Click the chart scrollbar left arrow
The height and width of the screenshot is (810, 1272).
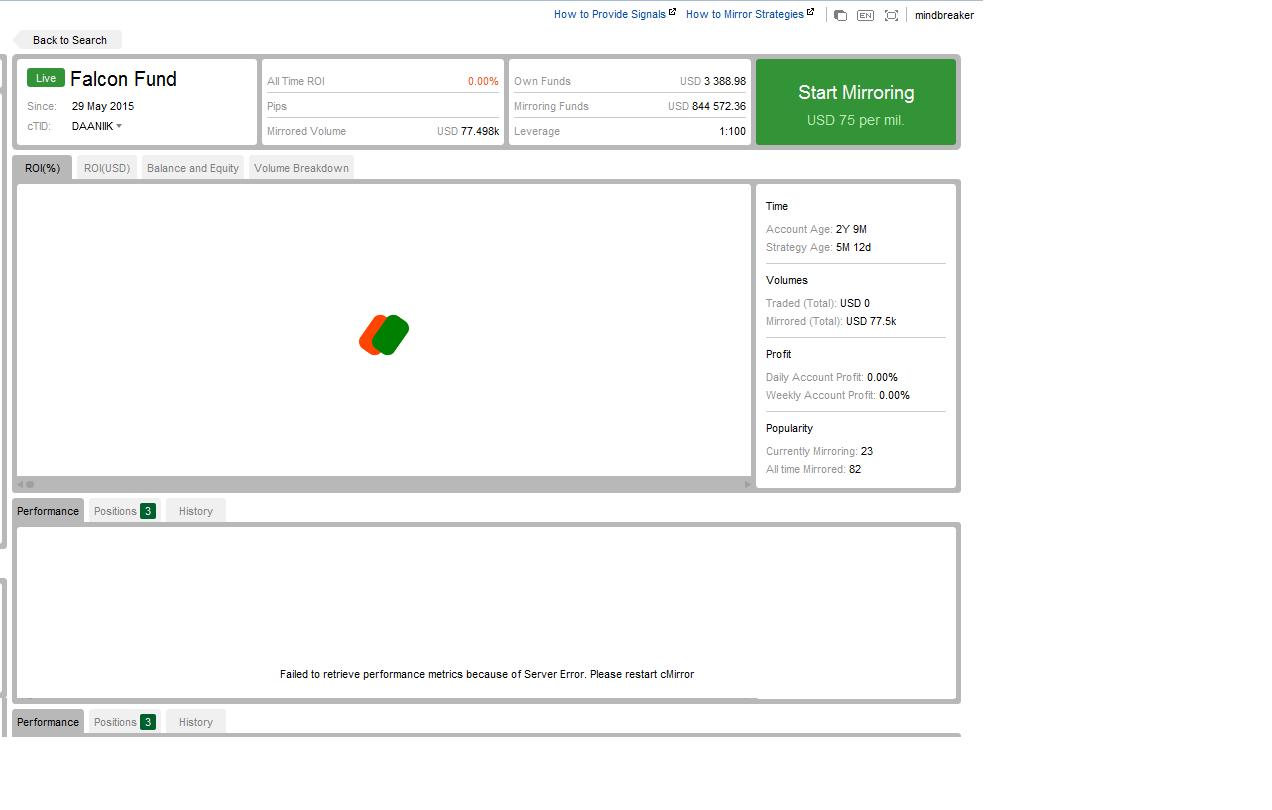21,484
